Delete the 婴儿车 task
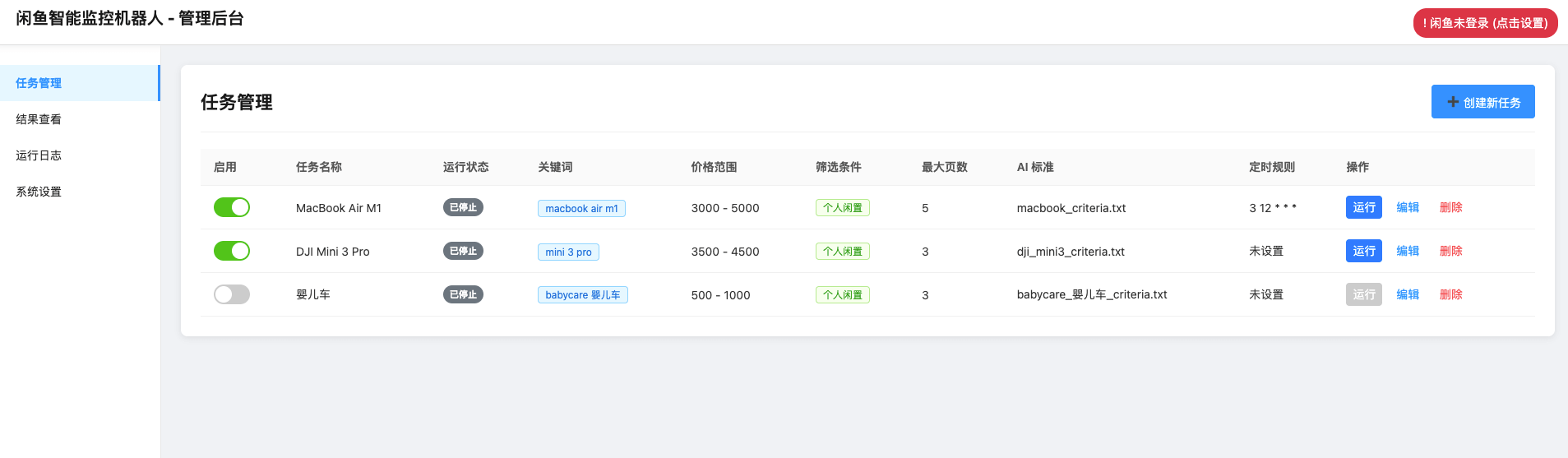1568x458 pixels. pyautogui.click(x=1450, y=294)
